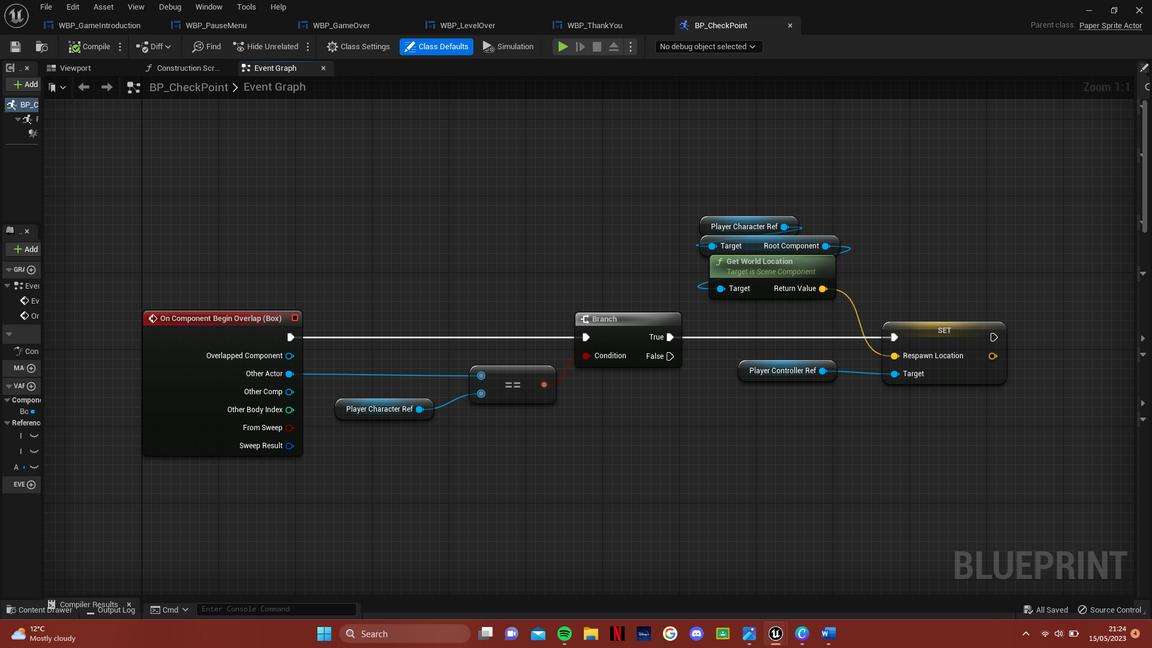The image size is (1152, 648).
Task: Open the Cmd console type dropdown
Action: click(x=169, y=610)
